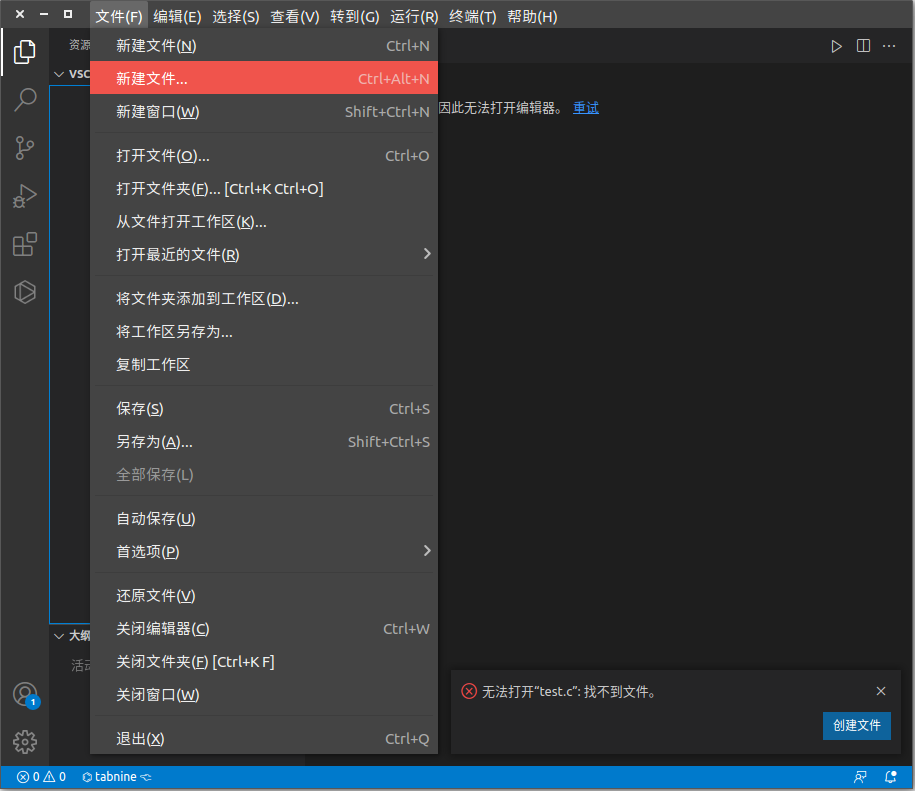This screenshot has height=791, width=915.
Task: Select the Run and Debug sidebar icon
Action: [x=24, y=195]
